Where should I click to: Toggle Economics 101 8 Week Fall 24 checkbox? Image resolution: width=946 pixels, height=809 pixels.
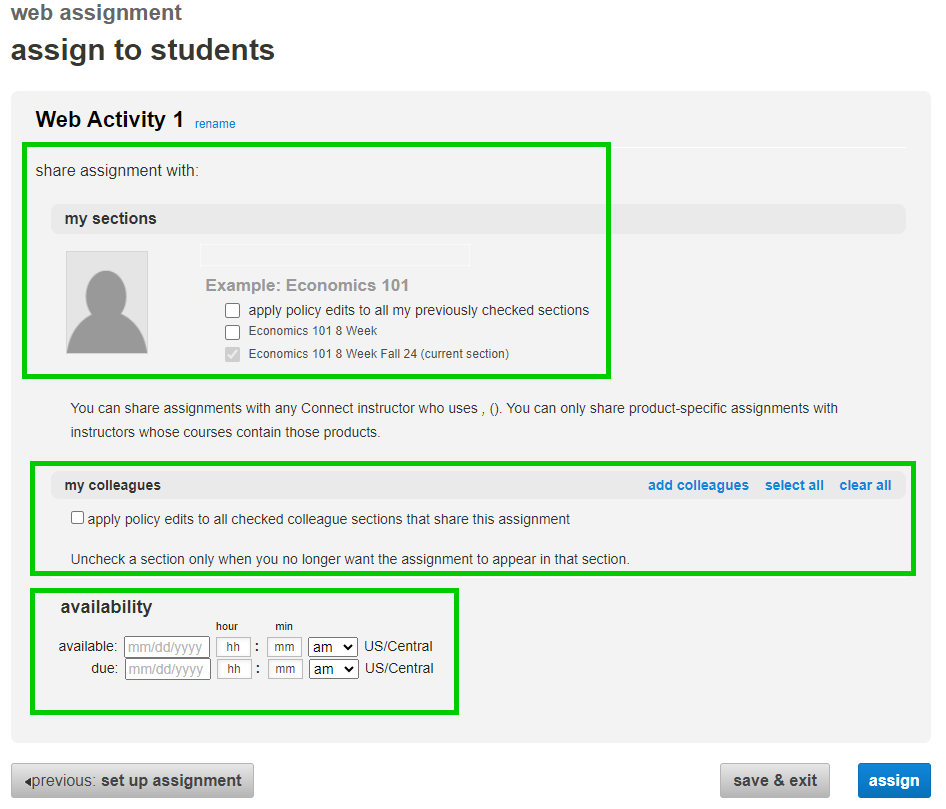tap(233, 354)
